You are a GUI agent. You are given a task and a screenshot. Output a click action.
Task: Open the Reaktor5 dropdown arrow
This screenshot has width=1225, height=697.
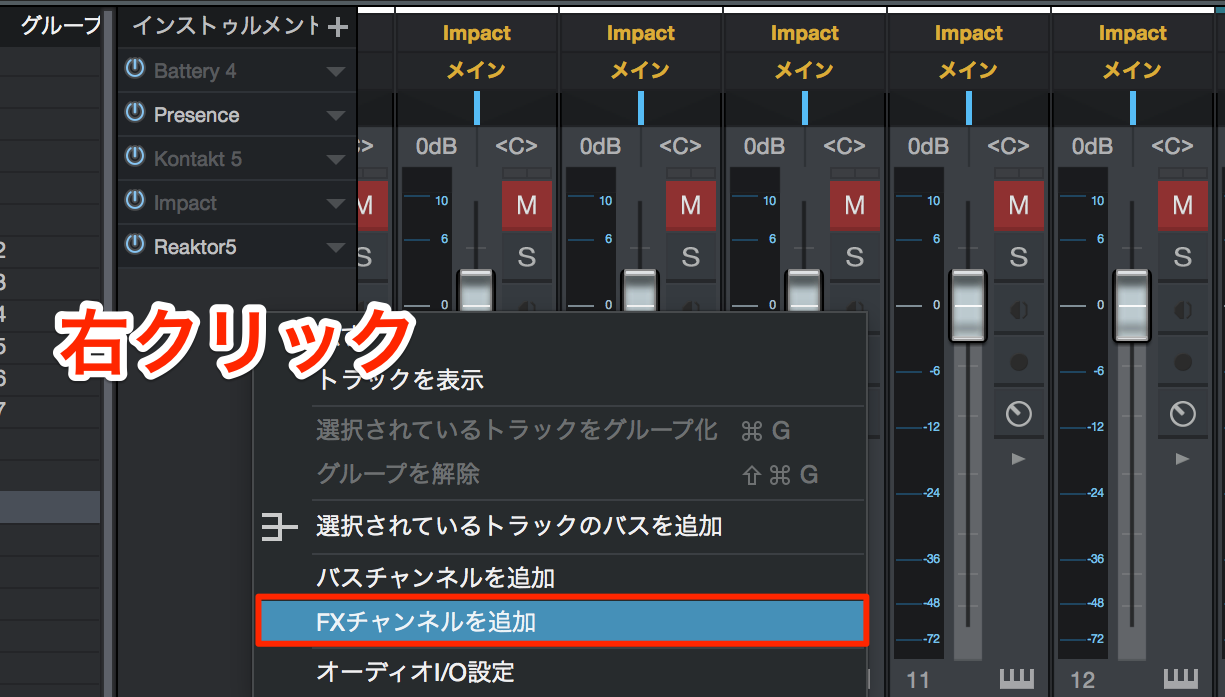click(x=336, y=248)
